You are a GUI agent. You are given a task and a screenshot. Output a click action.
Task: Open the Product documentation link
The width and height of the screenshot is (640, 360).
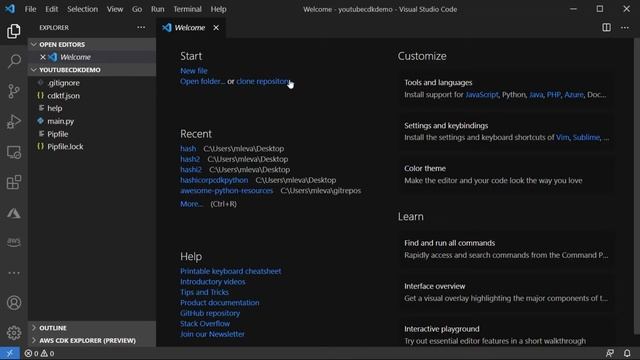[x=220, y=302]
